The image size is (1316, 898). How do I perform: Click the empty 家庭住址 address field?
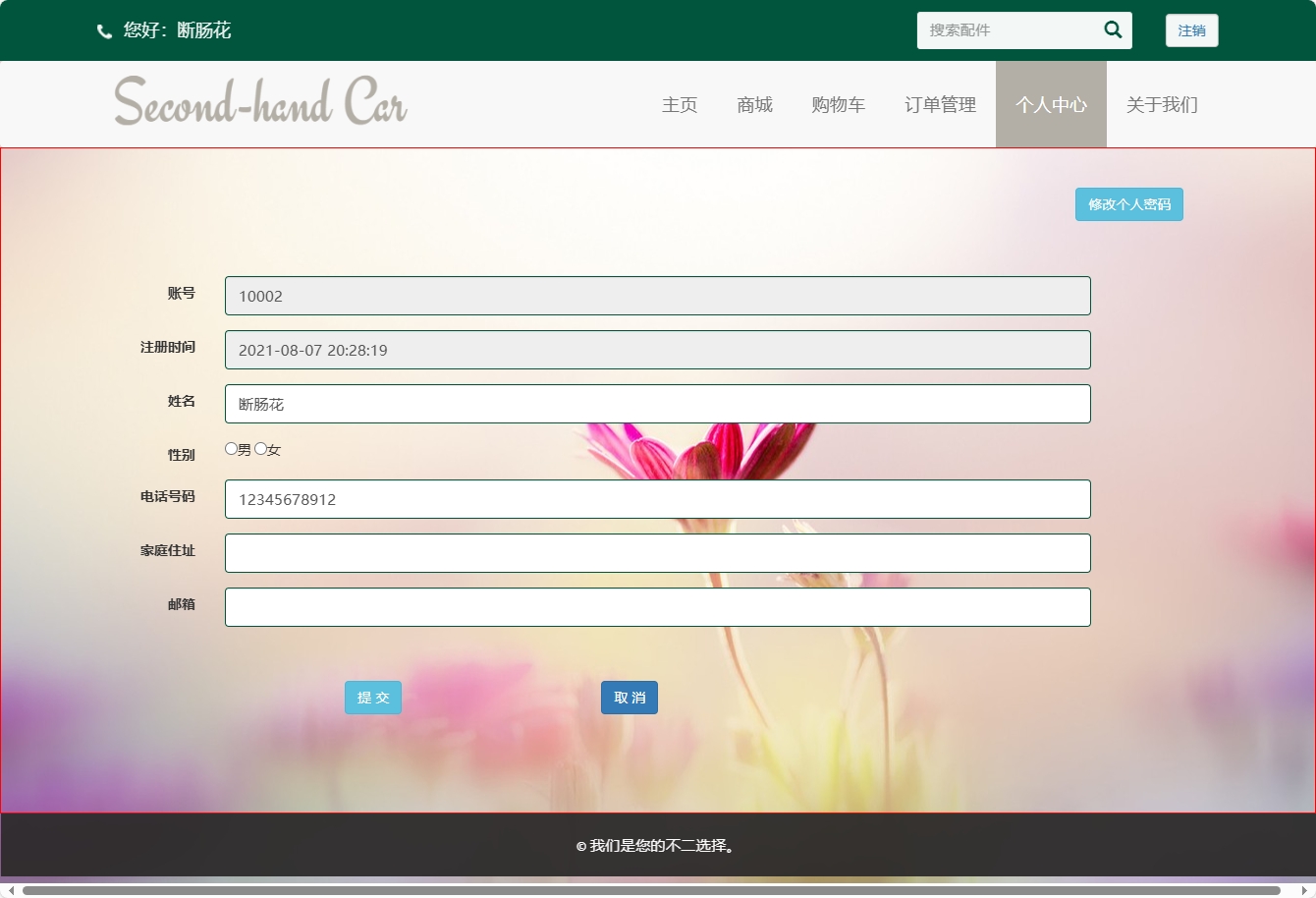pyautogui.click(x=657, y=553)
